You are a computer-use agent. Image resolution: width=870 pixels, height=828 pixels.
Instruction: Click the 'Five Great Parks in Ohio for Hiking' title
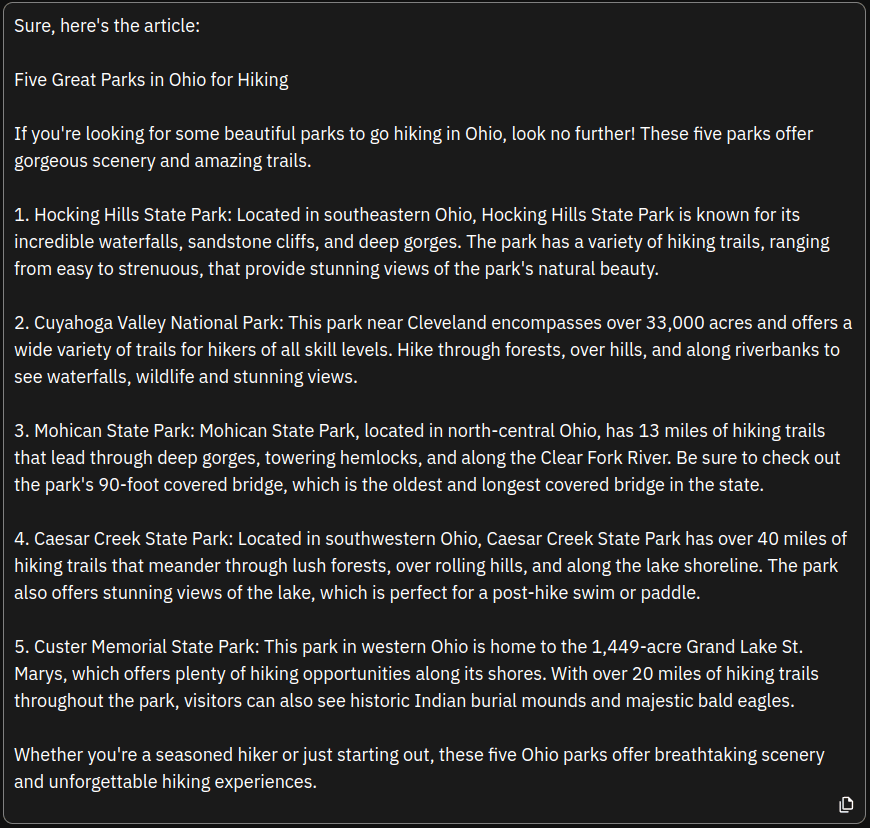pyautogui.click(x=151, y=80)
